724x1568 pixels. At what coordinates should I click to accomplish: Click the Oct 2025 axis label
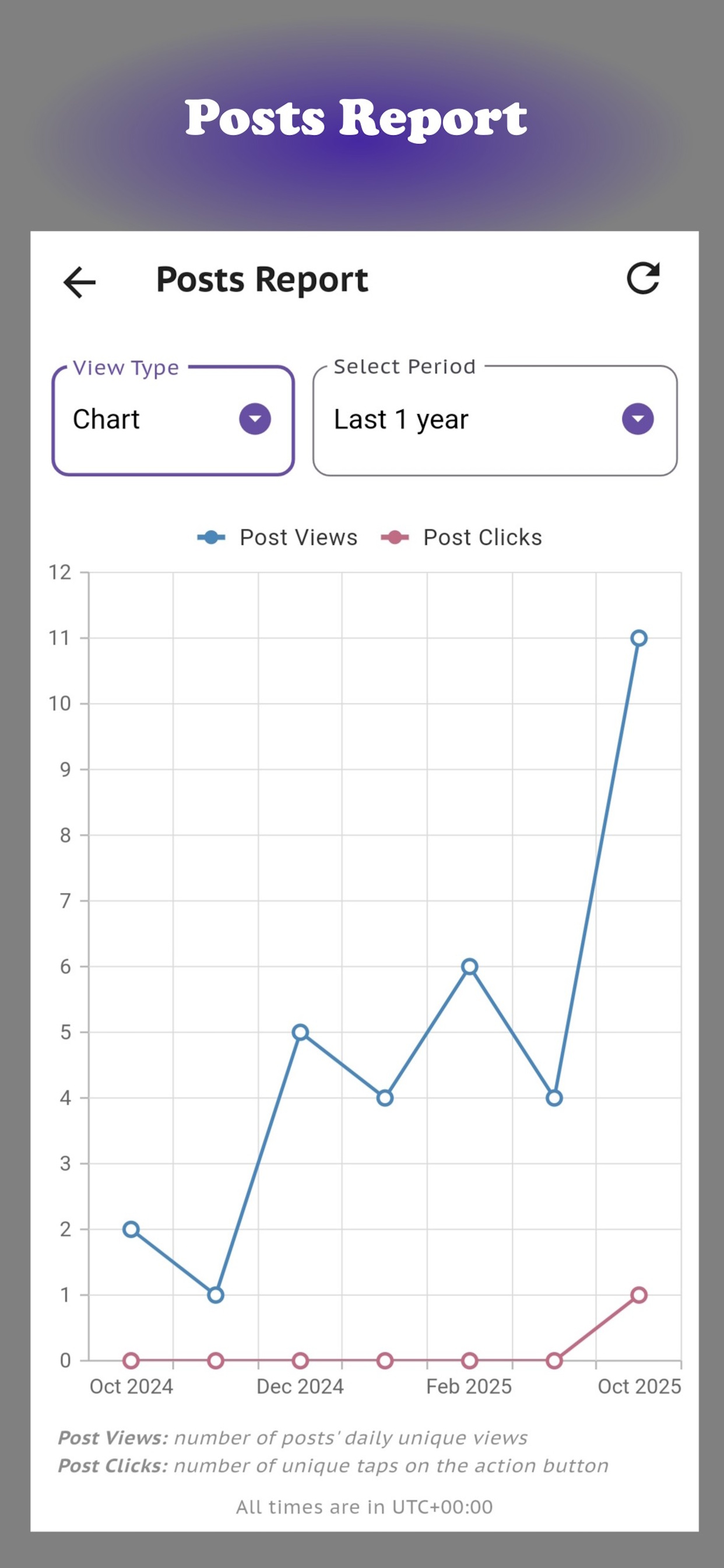639,1387
